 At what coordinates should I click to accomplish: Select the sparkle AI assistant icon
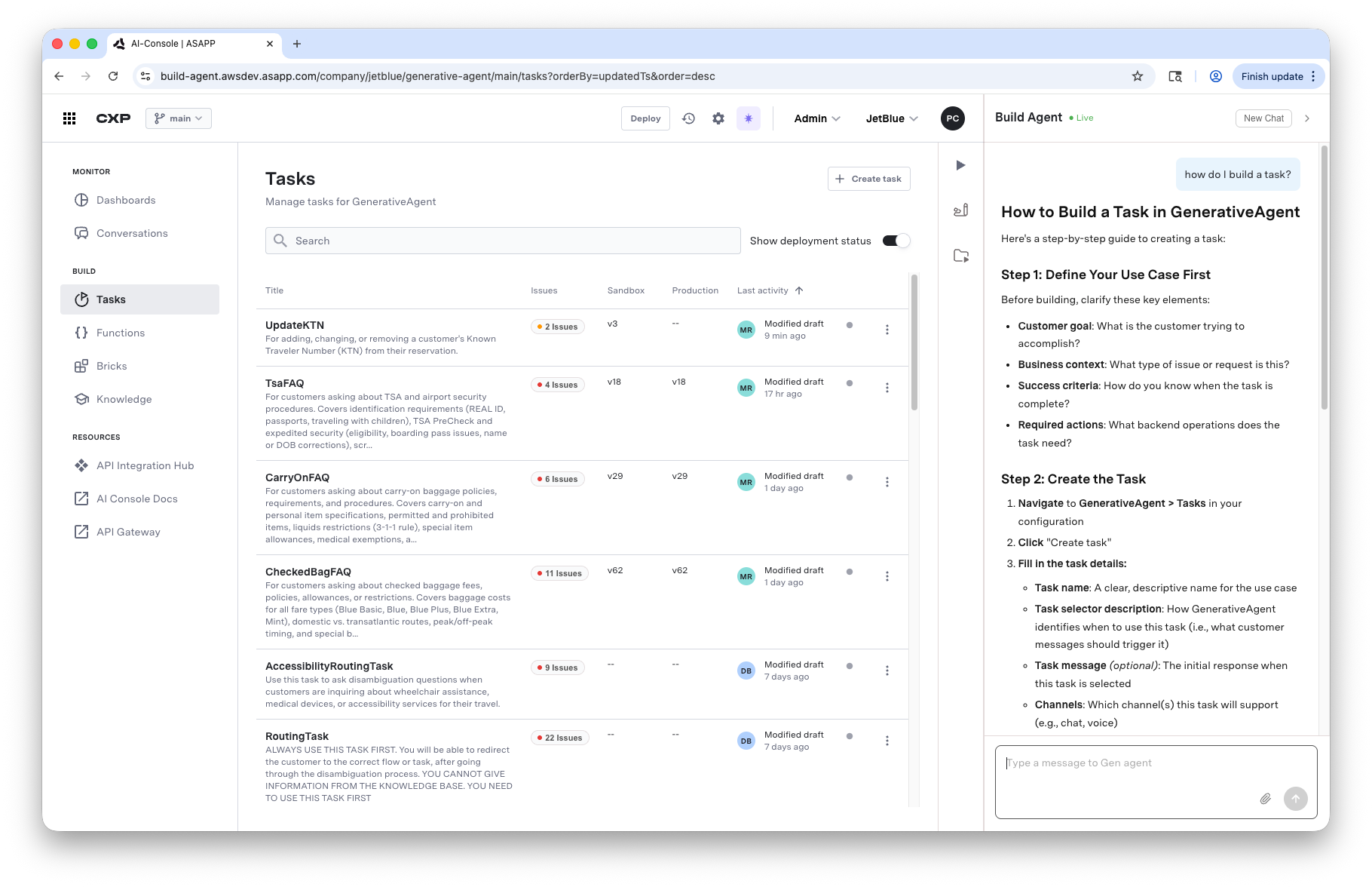tap(748, 118)
